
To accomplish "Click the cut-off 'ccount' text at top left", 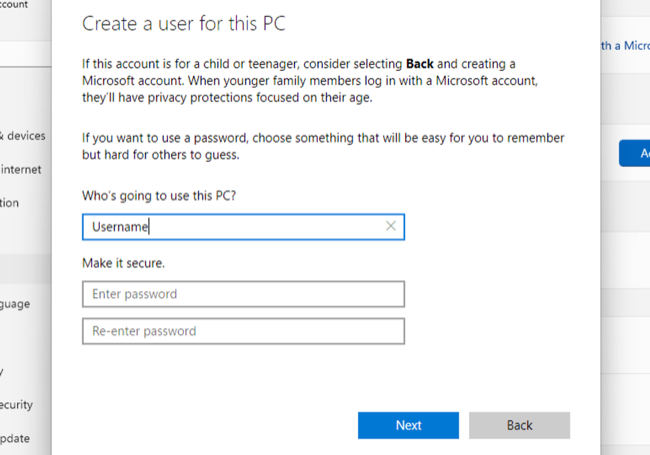I will [x=14, y=5].
